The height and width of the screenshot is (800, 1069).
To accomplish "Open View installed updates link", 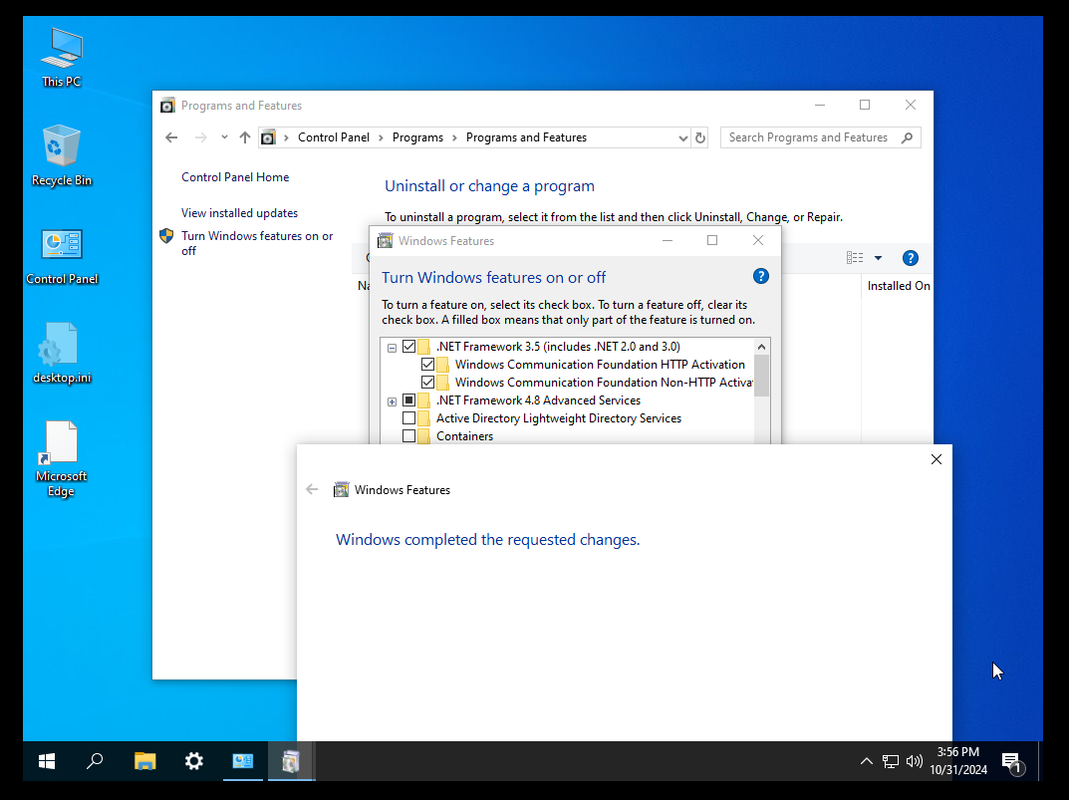I will click(x=239, y=213).
